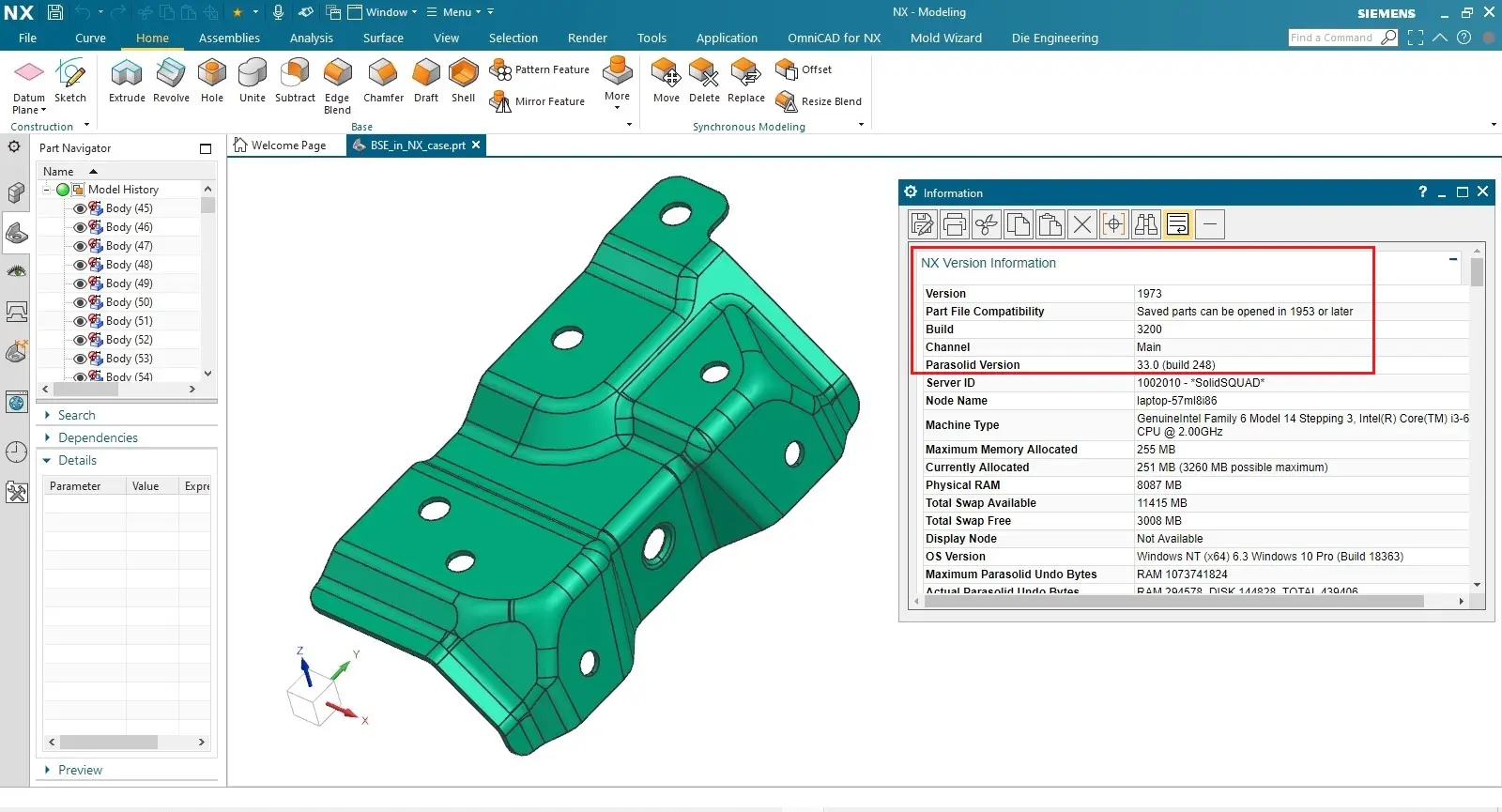Maximize the Part Navigator panel

point(206,148)
